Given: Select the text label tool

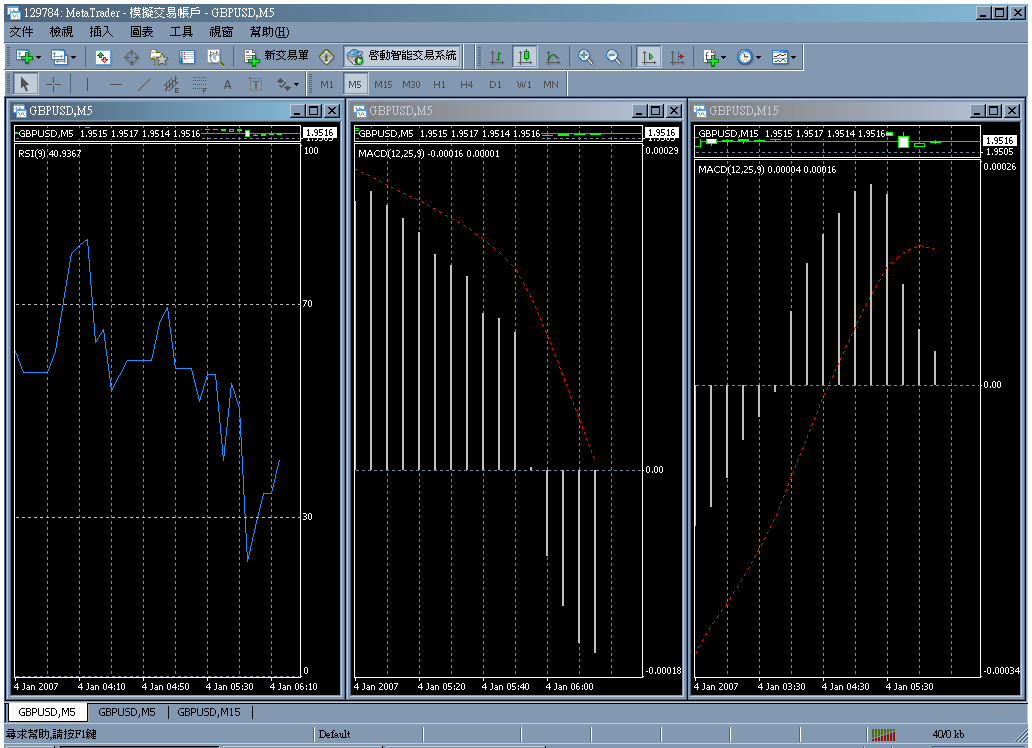Looking at the screenshot, I should point(227,84).
